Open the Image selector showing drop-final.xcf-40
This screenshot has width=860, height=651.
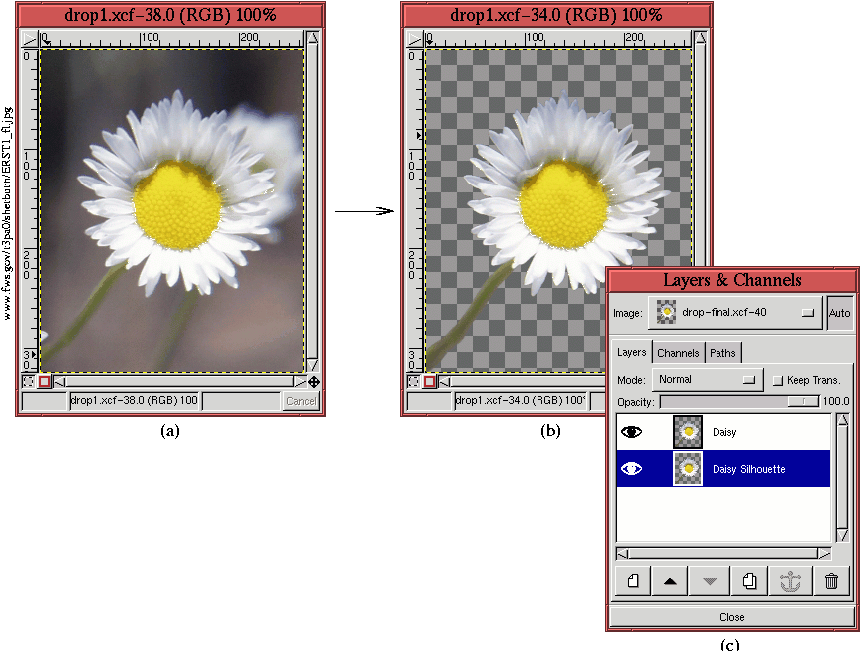[x=735, y=313]
